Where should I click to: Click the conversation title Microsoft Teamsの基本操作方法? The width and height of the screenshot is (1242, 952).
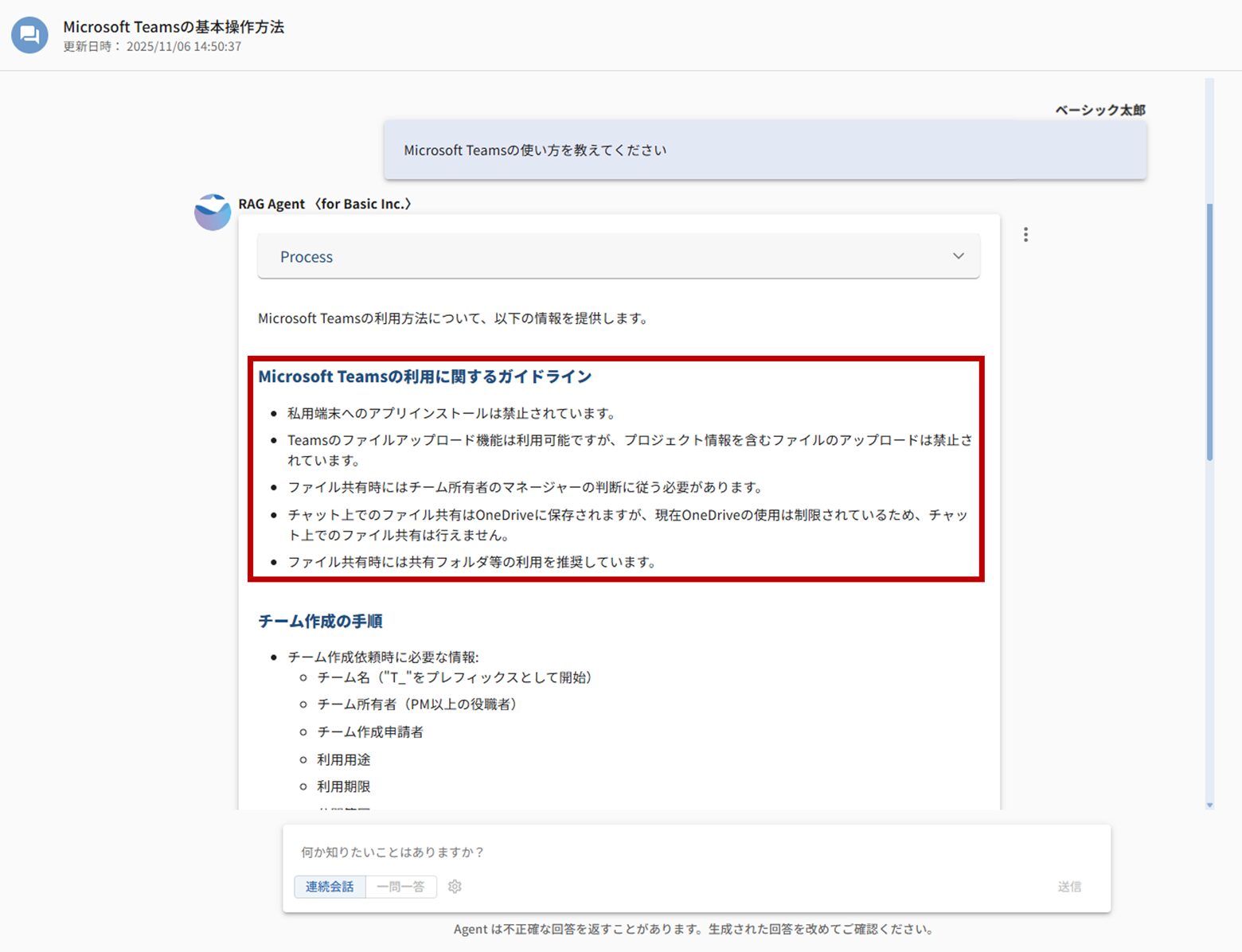point(172,26)
